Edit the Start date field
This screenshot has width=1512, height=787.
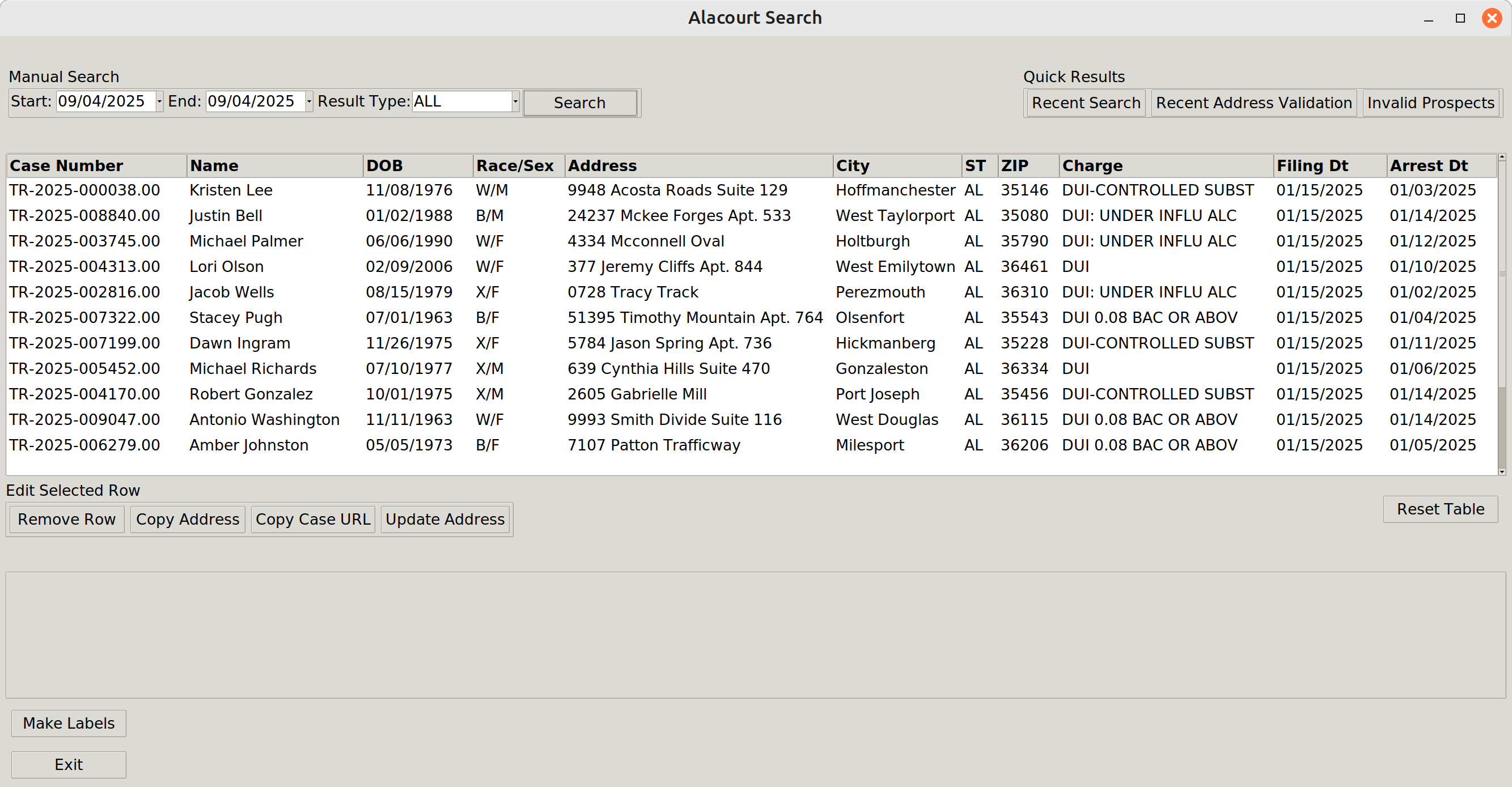(106, 101)
